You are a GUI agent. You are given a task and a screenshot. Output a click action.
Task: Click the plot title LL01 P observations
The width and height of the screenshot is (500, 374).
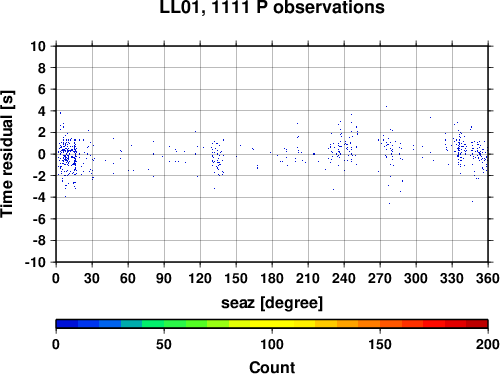(272, 7)
